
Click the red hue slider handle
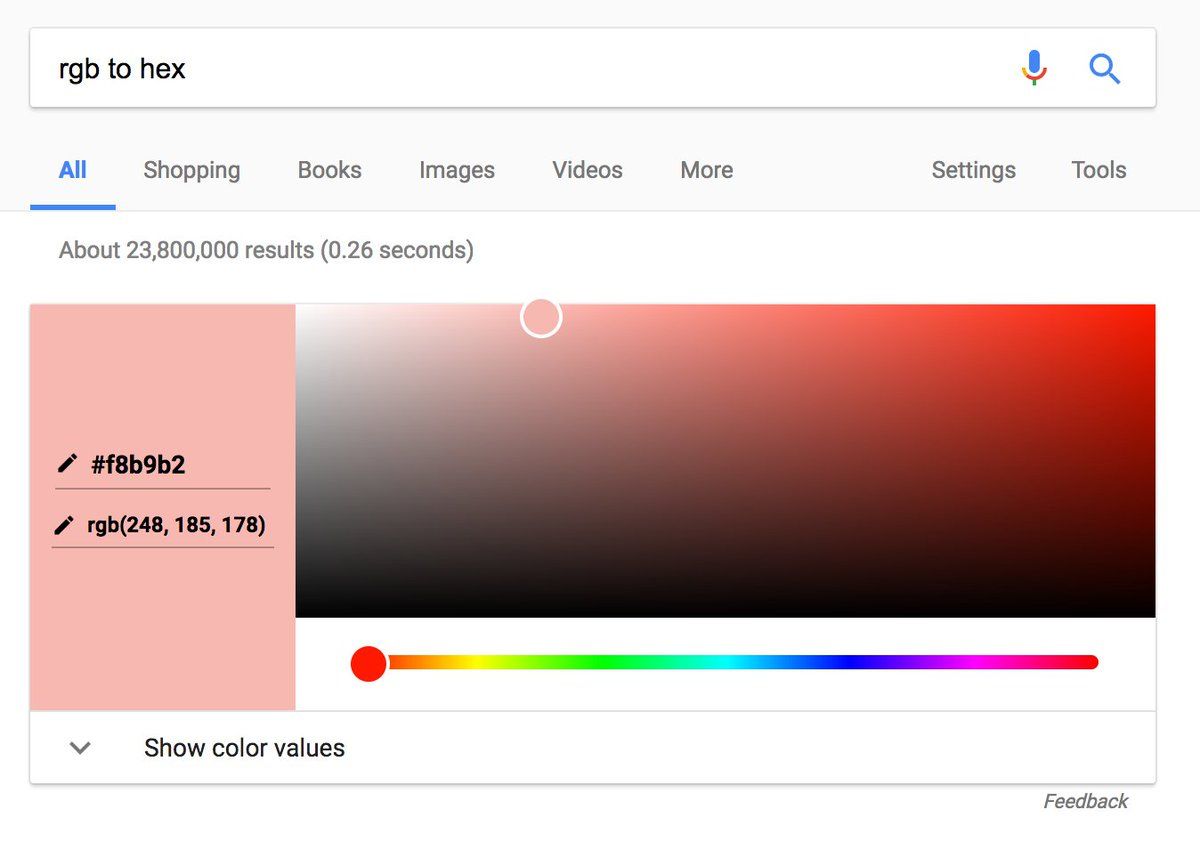click(368, 663)
